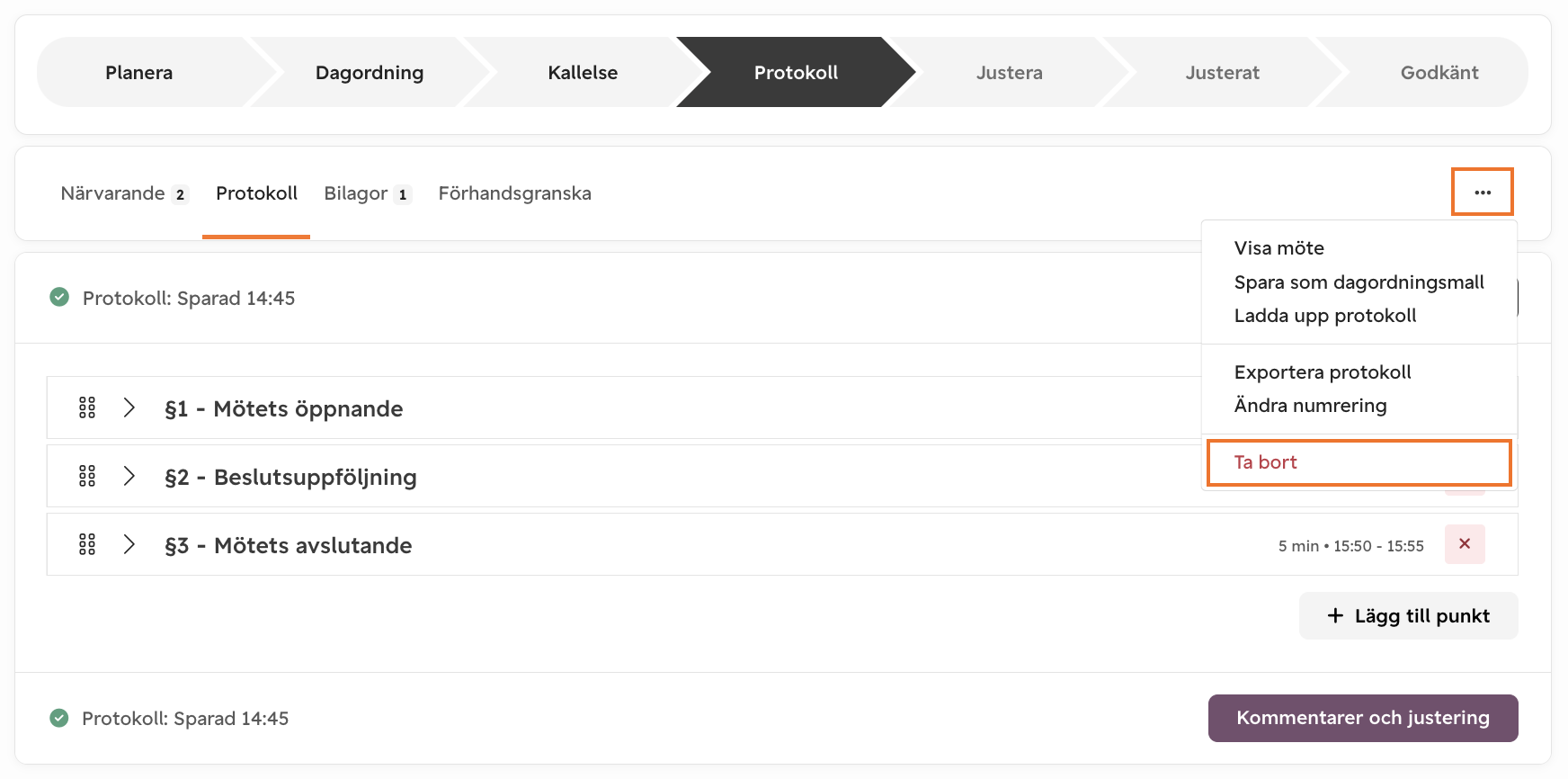Click drag handle icon for §2 Beslutsuppföljning
The width and height of the screenshot is (1568, 779).
(x=87, y=477)
